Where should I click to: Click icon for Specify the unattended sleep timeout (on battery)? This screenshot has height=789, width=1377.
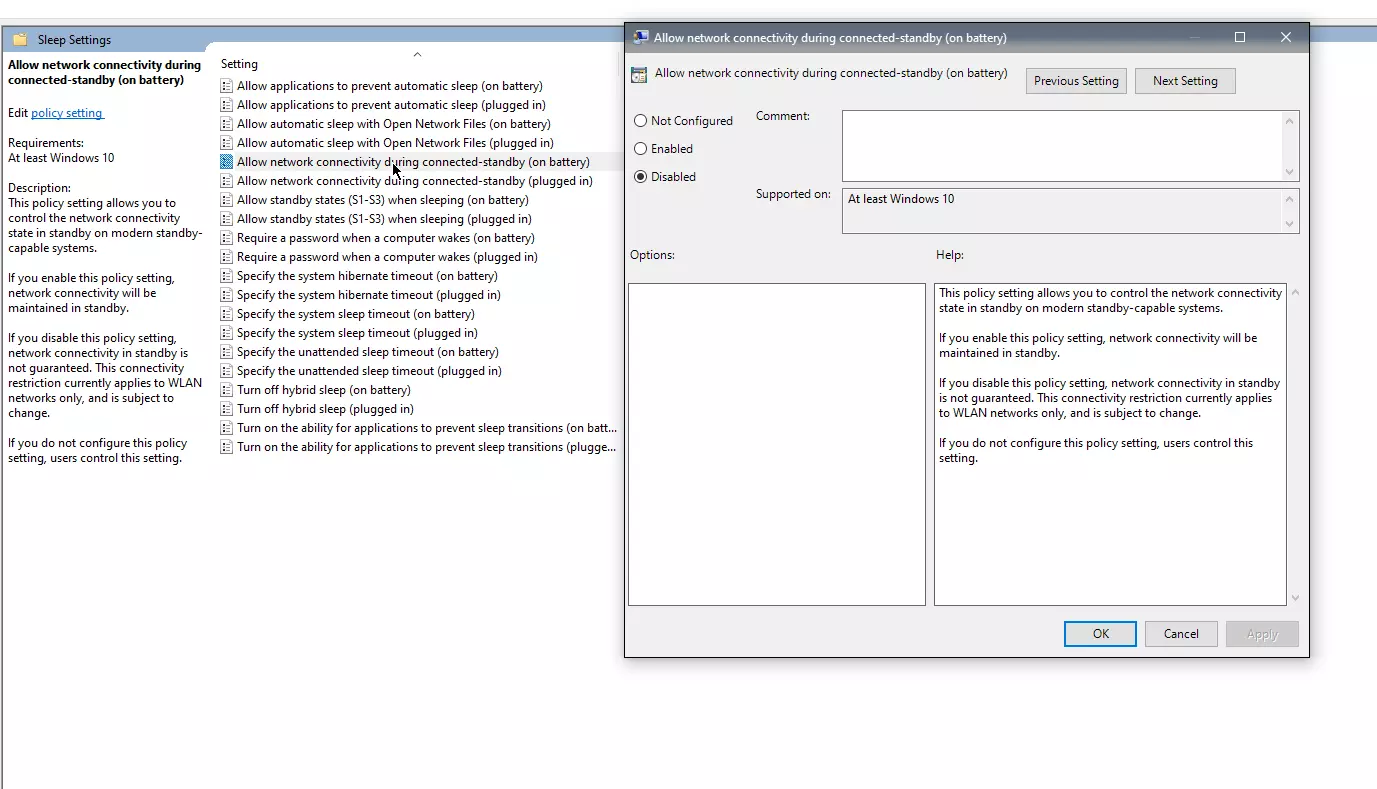coord(227,352)
